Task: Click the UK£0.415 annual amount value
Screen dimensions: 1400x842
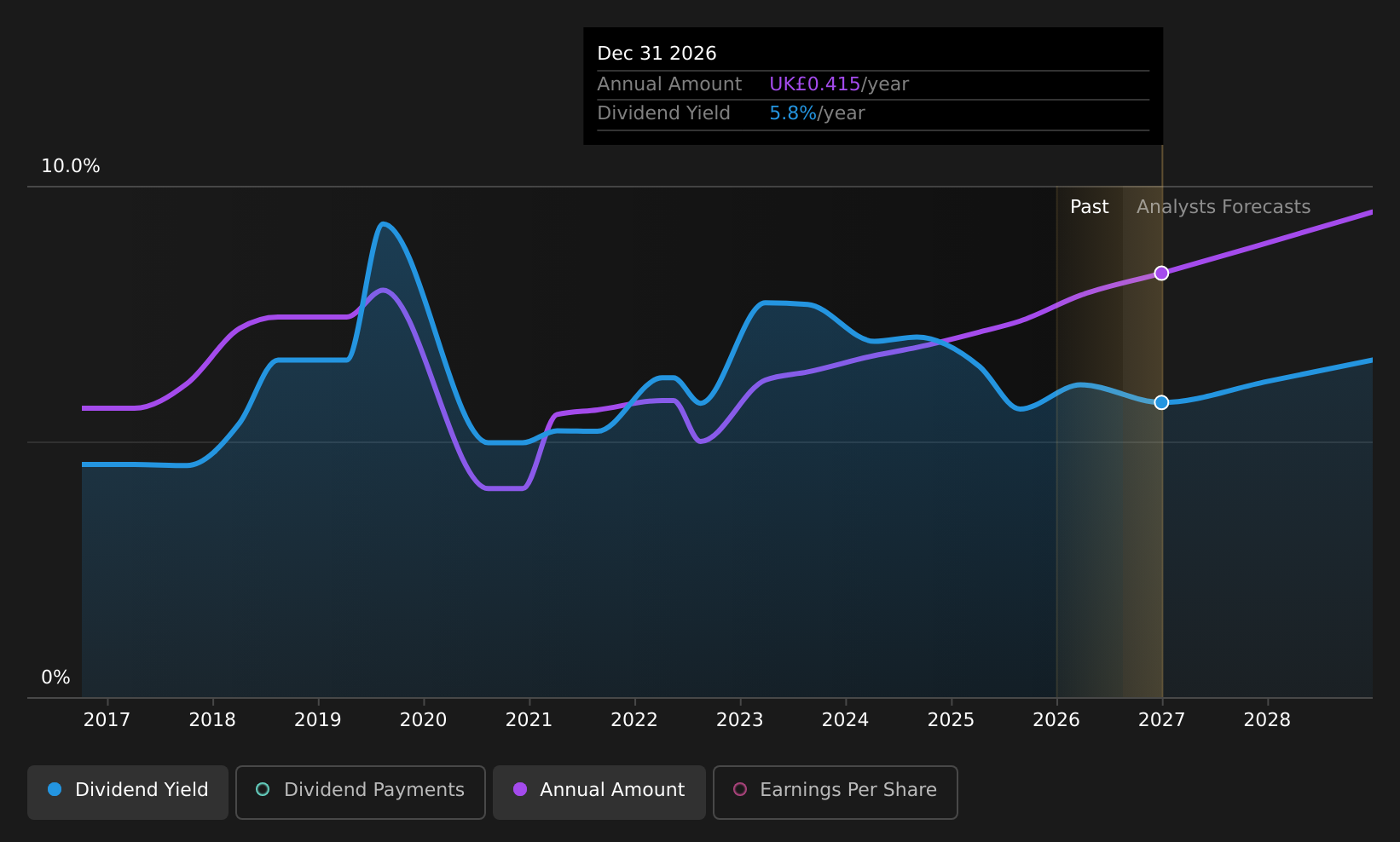Action: click(x=814, y=84)
